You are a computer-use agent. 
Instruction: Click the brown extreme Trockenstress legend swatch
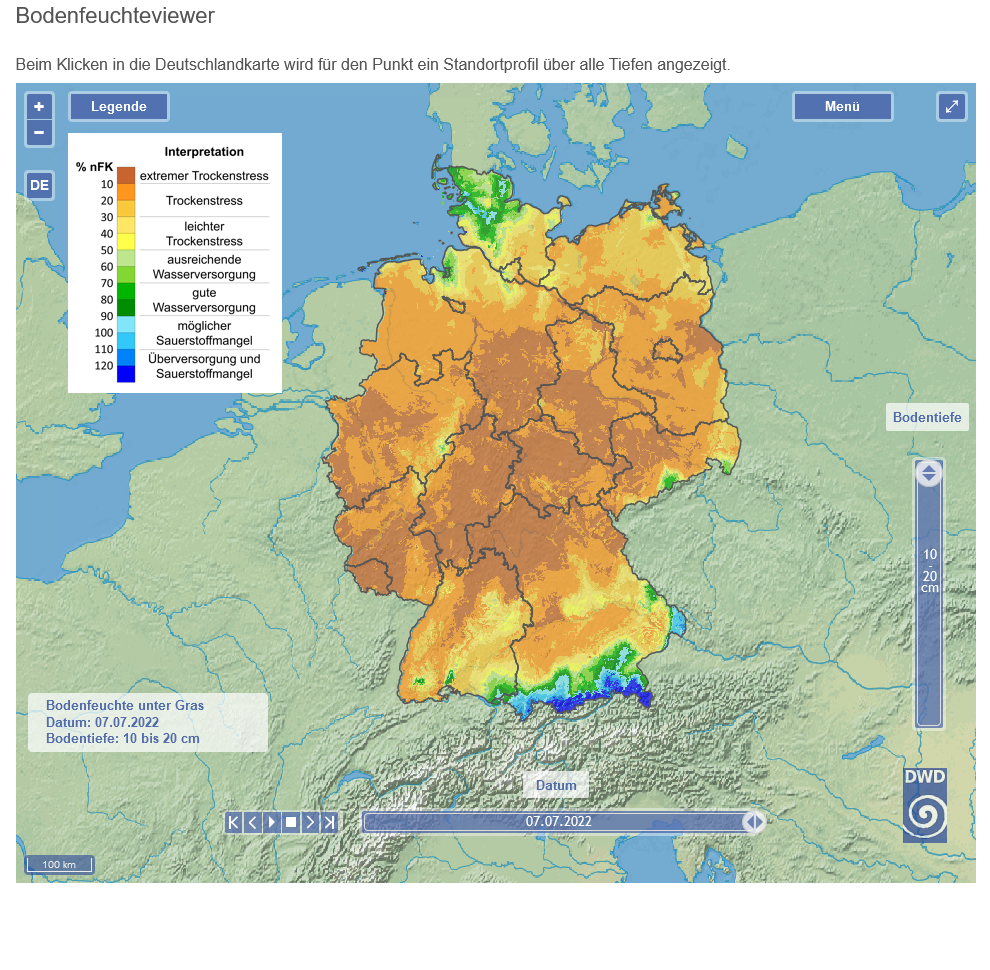coord(125,175)
